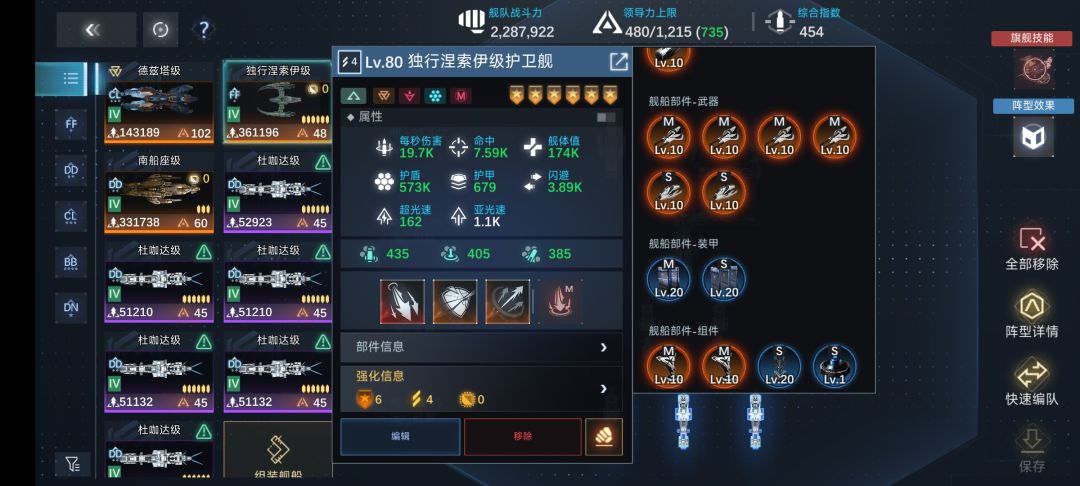This screenshot has width=1080, height=486.
Task: Expand the 部件信息 row
Action: (x=481, y=347)
